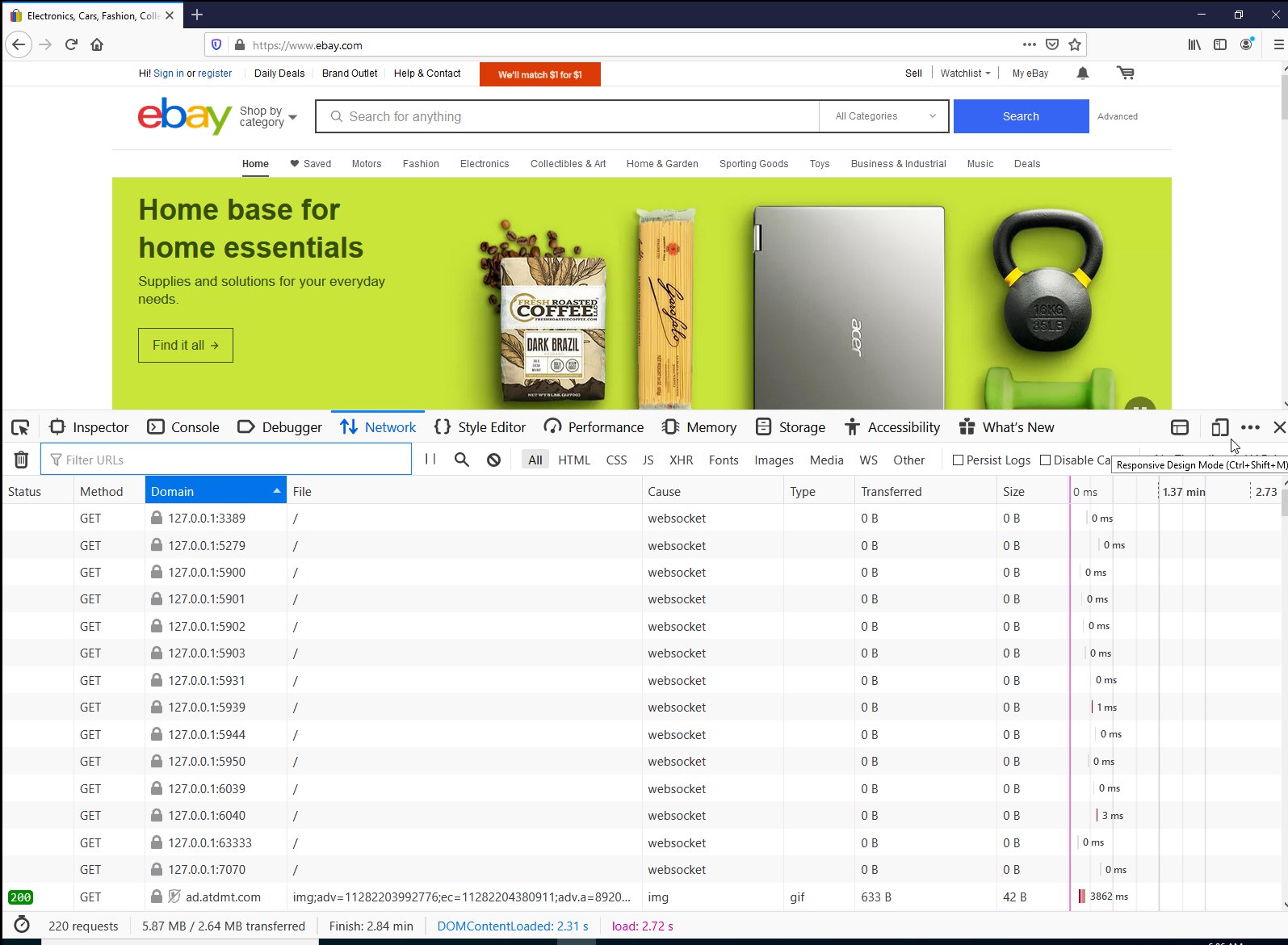The width and height of the screenshot is (1288, 945).
Task: Open Advanced search link
Action: [1118, 116]
